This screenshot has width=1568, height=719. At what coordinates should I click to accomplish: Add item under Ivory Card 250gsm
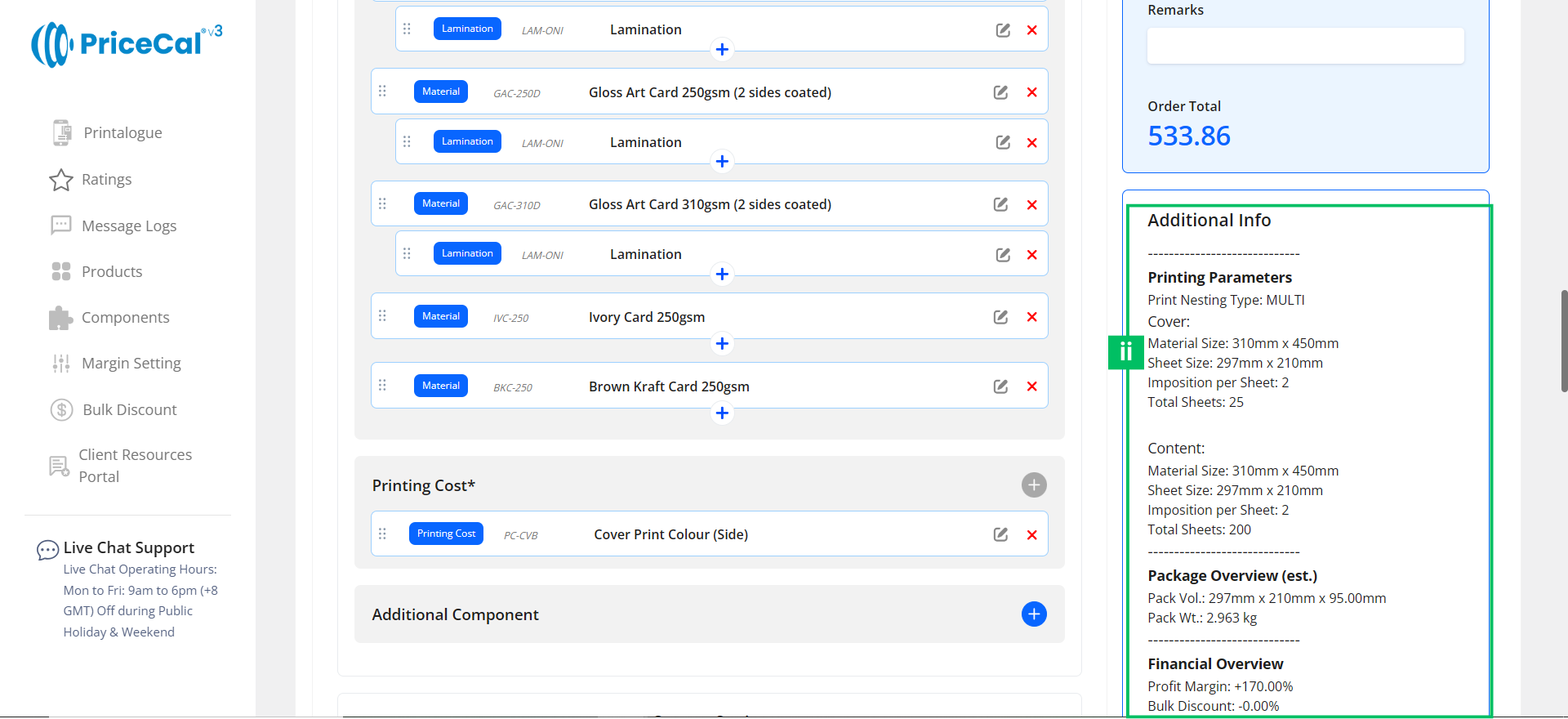pyautogui.click(x=722, y=344)
